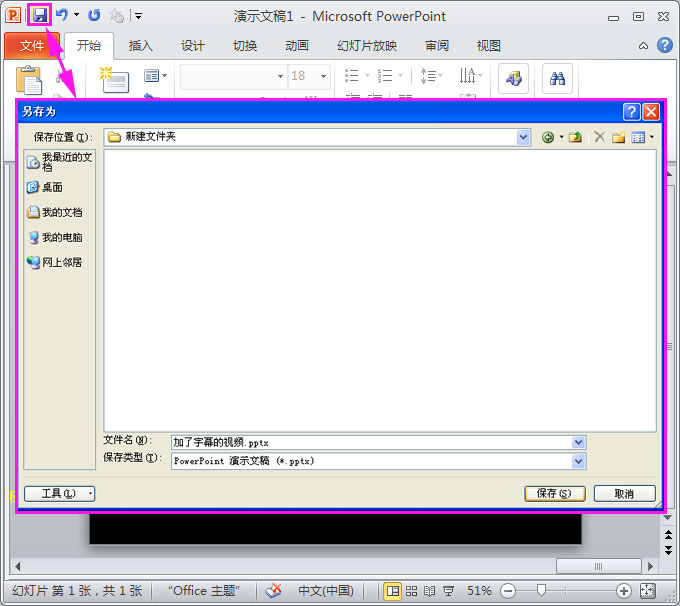Start Slide Show view icon
680x606 pixels.
click(x=448, y=591)
